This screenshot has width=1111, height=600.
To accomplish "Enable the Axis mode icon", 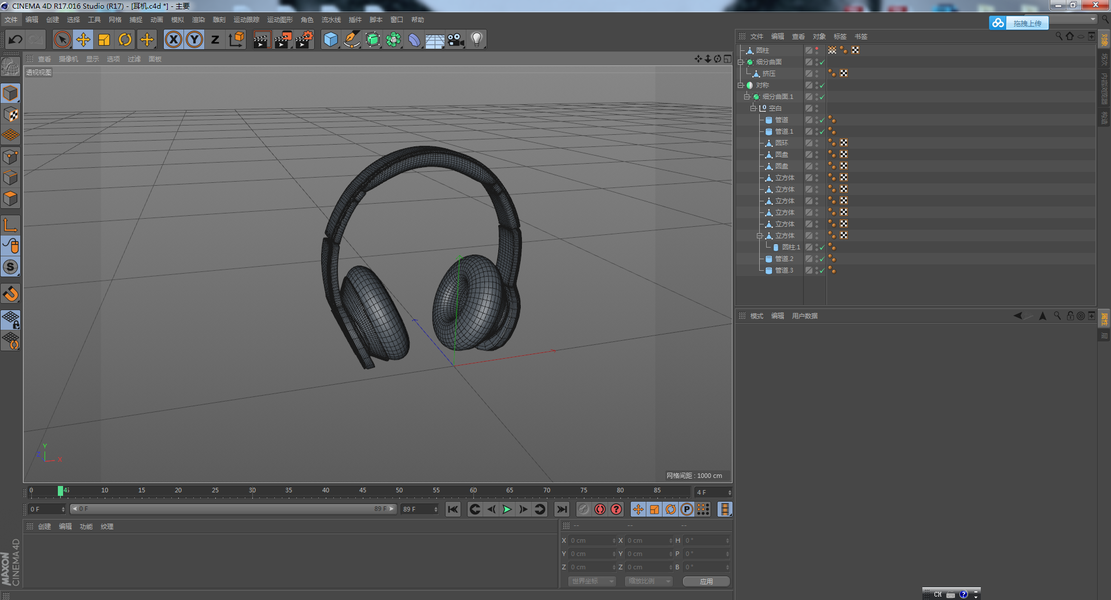I will tap(11, 225).
